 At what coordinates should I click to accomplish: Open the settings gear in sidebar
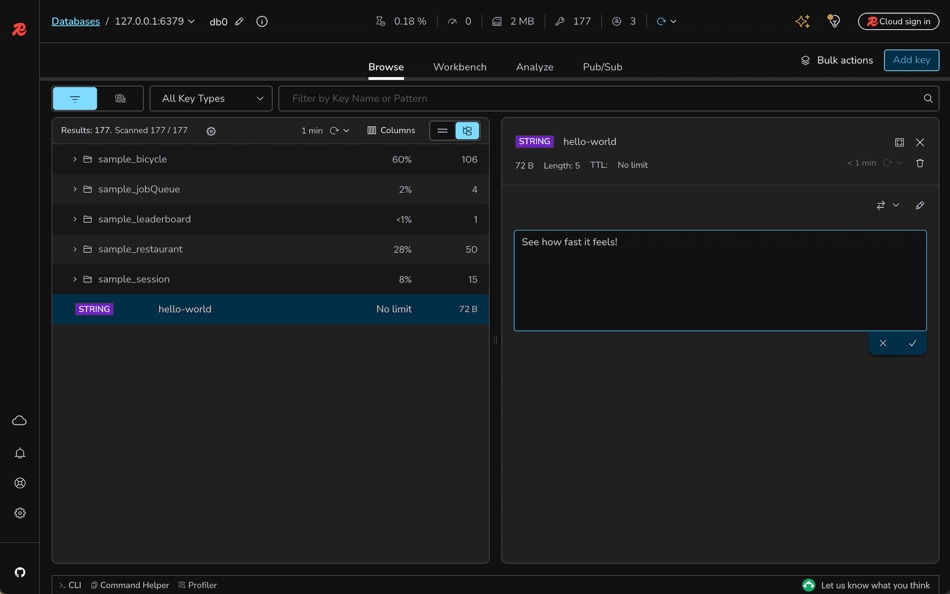click(19, 513)
